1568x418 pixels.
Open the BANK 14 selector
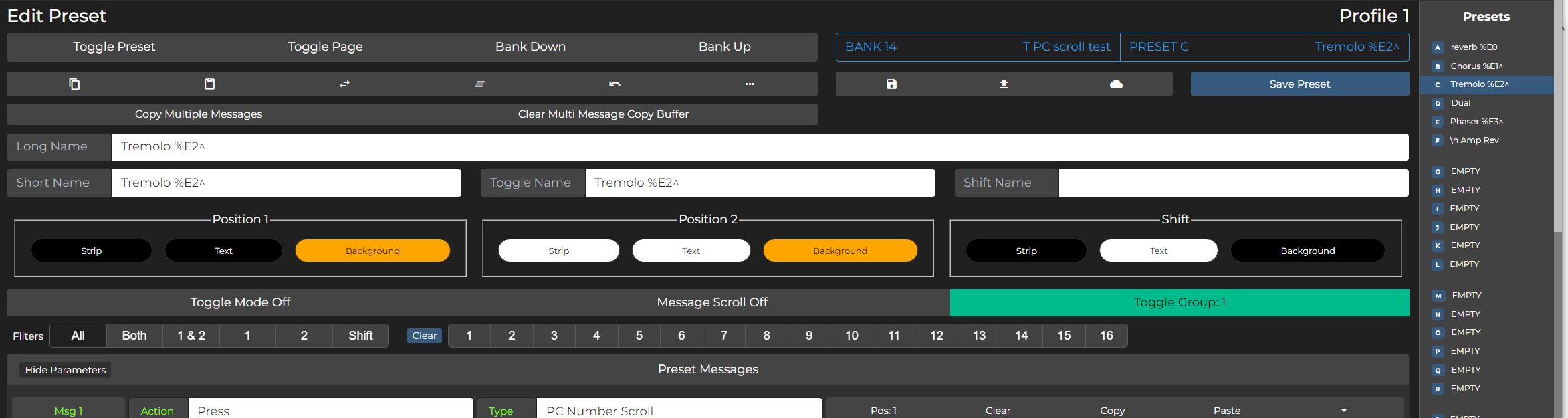(x=978, y=47)
